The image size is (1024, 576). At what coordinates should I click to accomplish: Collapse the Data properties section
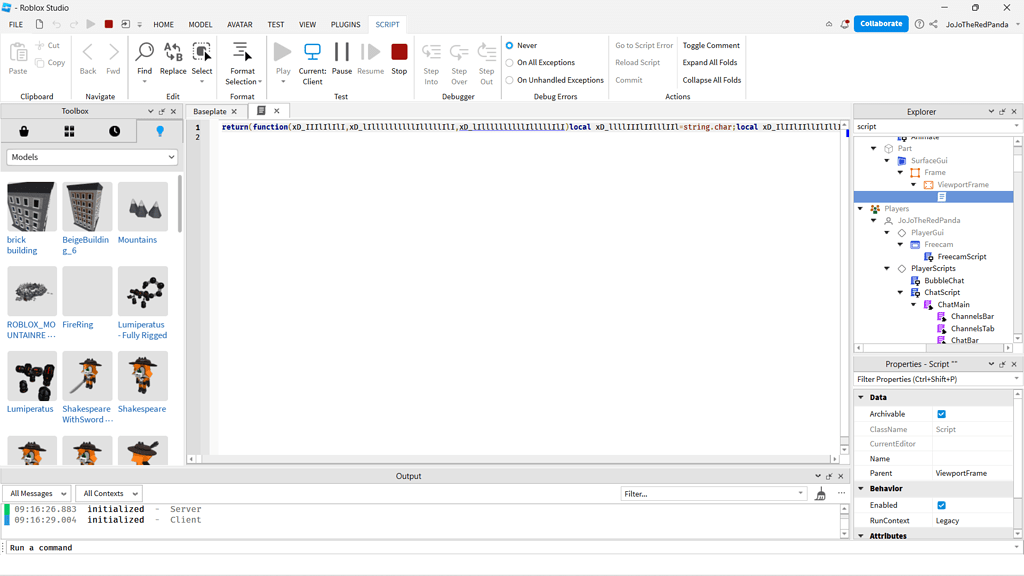click(x=861, y=398)
